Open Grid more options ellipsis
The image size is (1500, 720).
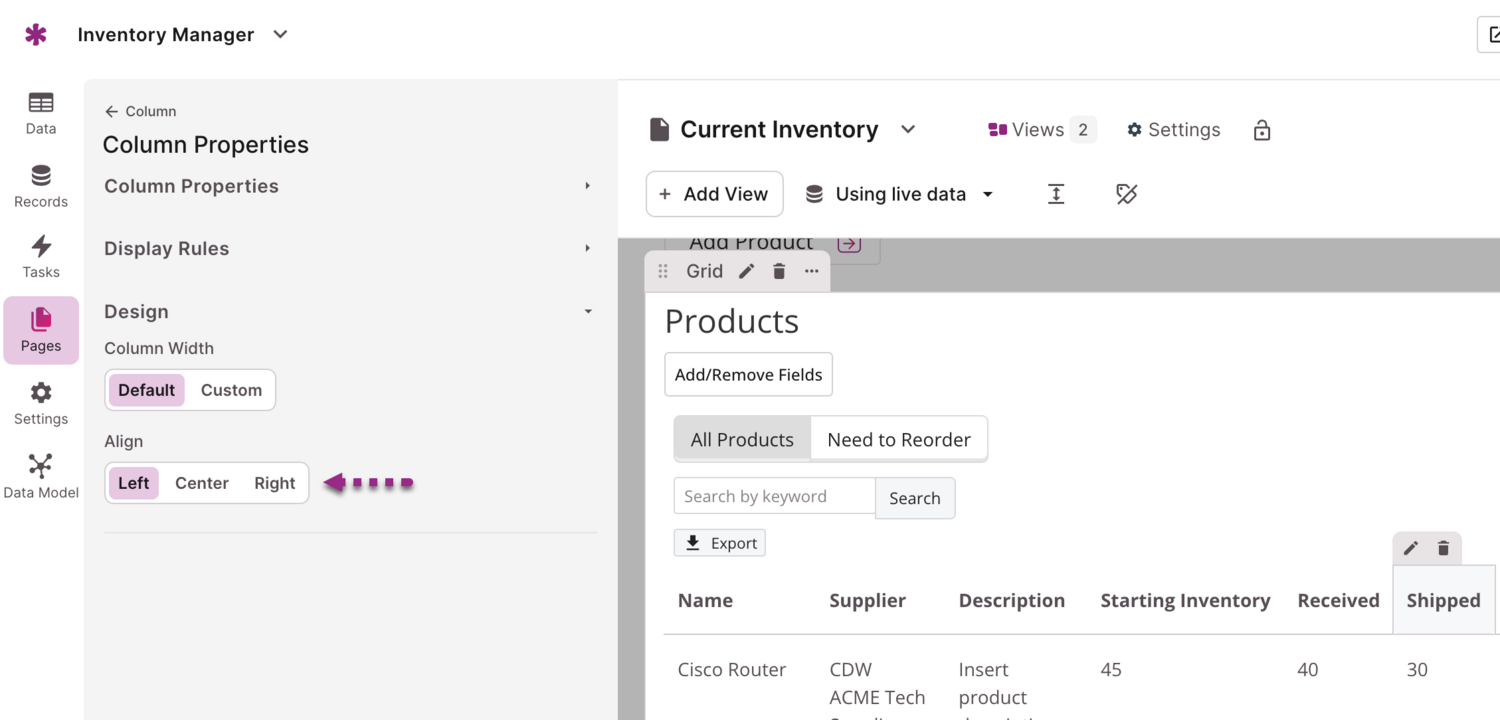(x=812, y=271)
